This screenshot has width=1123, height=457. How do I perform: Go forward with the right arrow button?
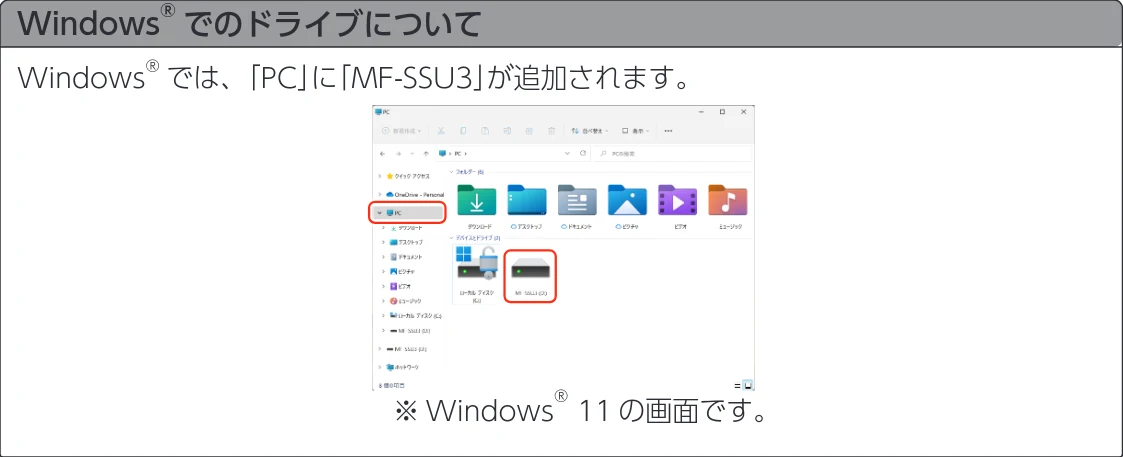click(x=397, y=154)
